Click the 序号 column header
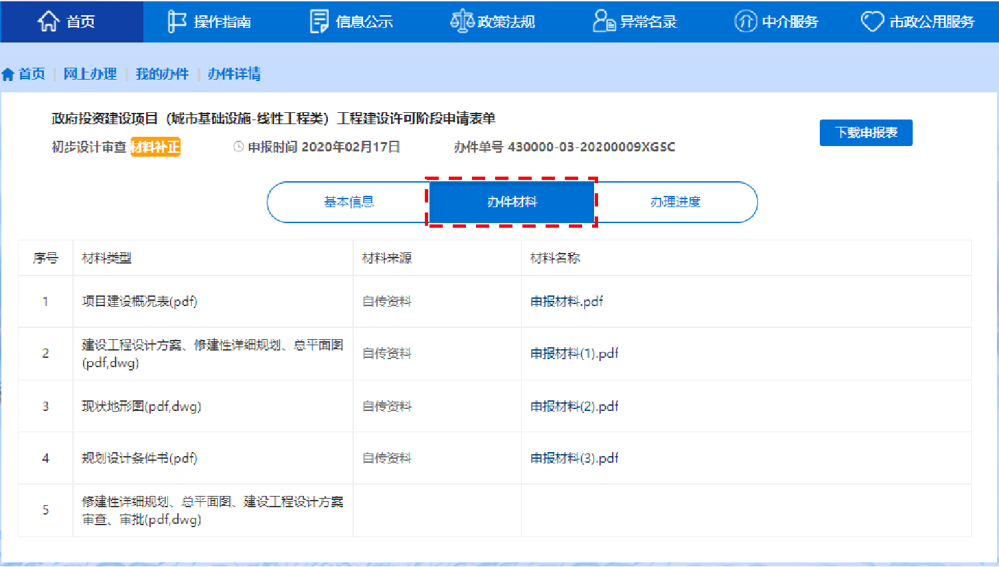 pos(45,258)
